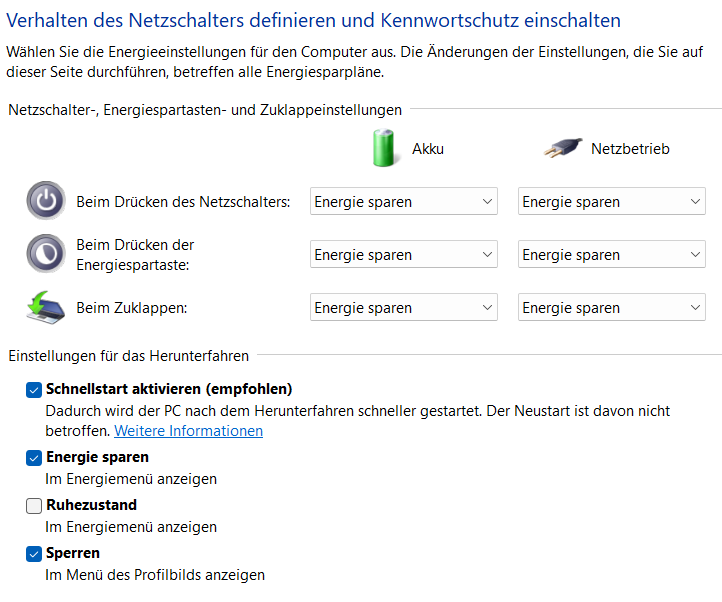Open plugged-in dropdown for power button action
722x602 pixels.
pos(611,202)
